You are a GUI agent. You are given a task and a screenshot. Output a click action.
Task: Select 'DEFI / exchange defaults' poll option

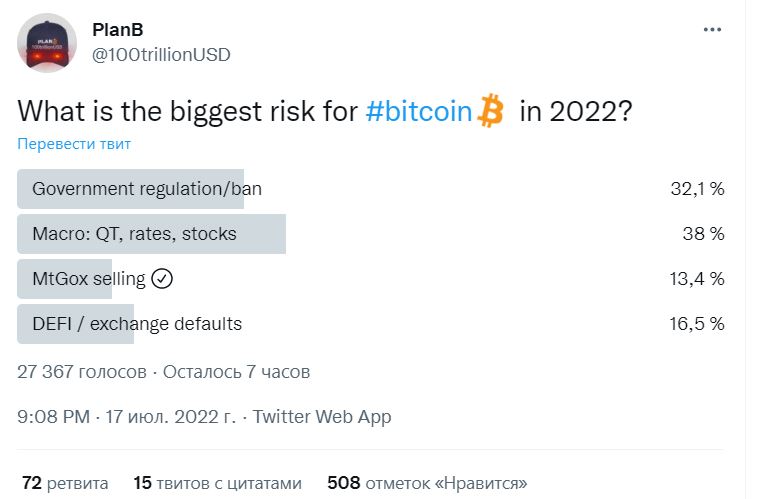tap(137, 324)
